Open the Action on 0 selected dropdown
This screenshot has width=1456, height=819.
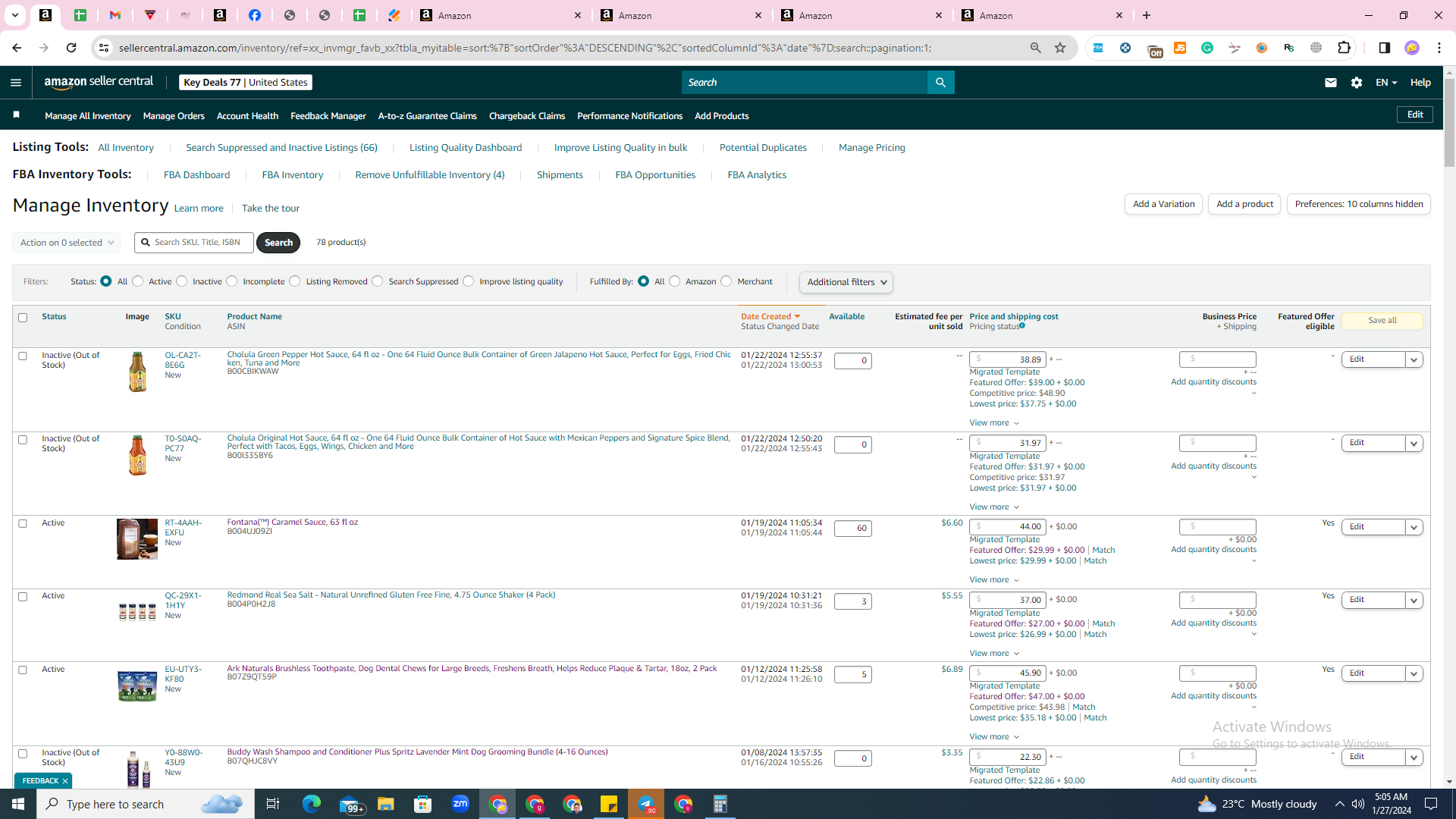(67, 243)
